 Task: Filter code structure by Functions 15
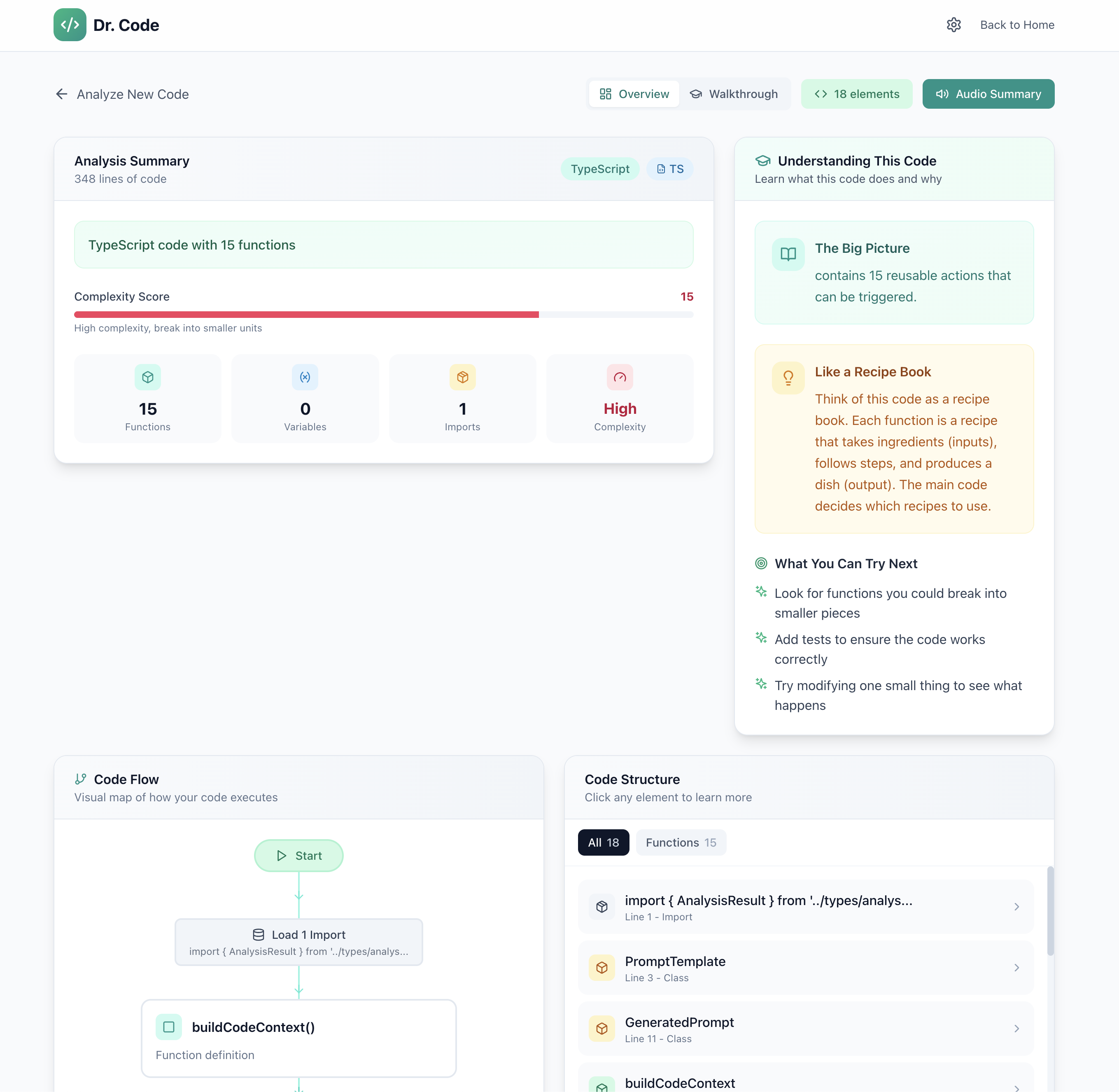[x=680, y=842]
